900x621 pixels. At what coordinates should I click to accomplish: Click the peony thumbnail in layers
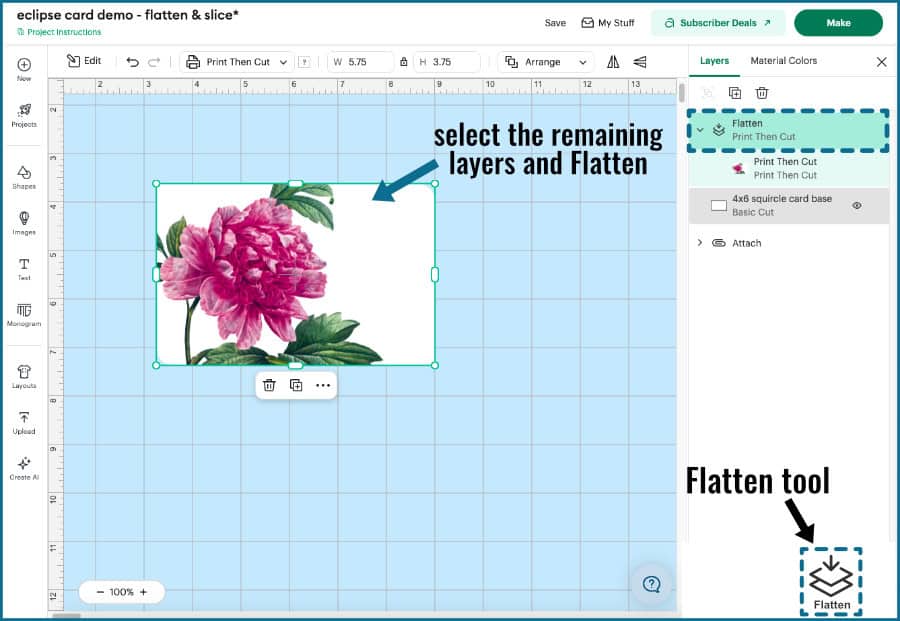[739, 169]
